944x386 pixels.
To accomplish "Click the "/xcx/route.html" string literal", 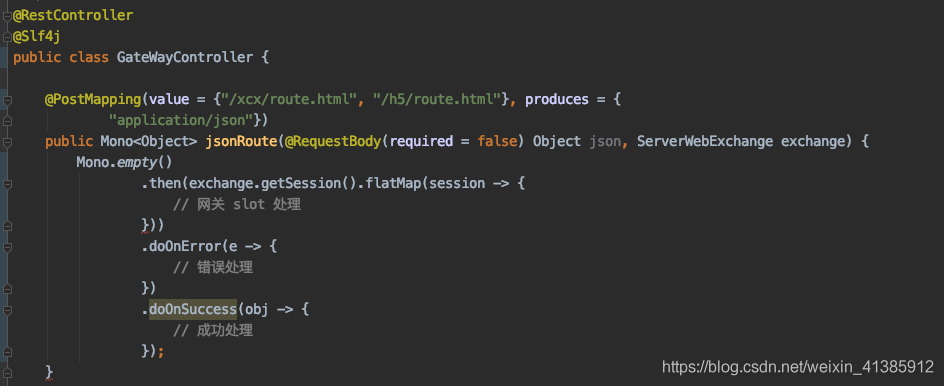I will coord(286,99).
